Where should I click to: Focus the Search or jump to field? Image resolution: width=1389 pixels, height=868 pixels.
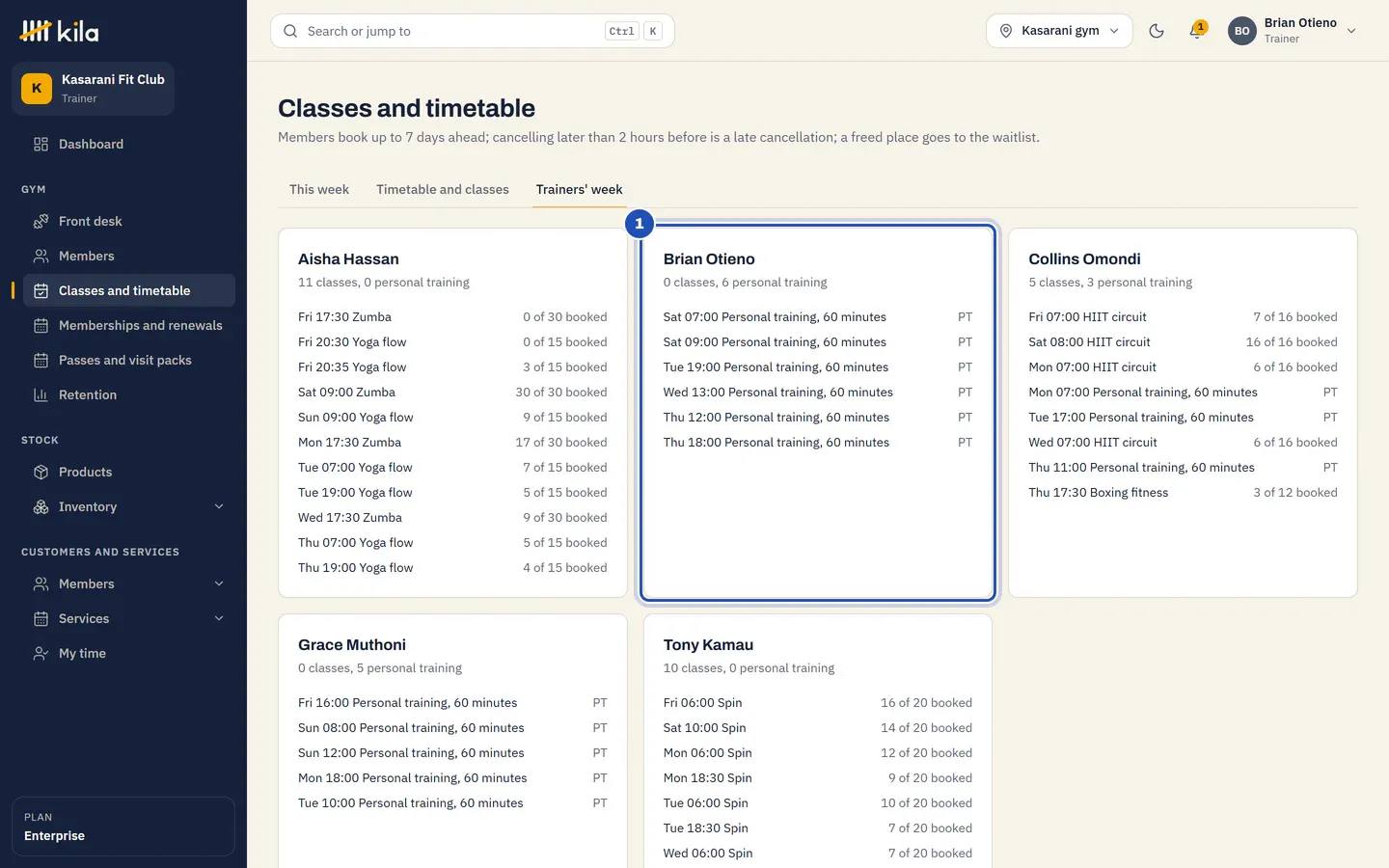pos(473,31)
